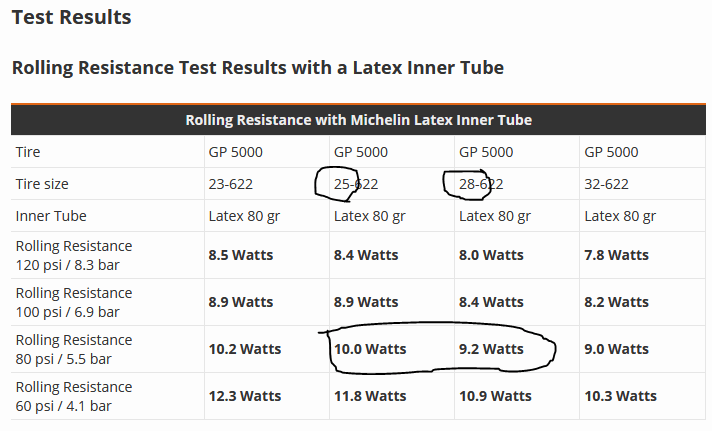Select the 120 psi / 8.3 bar row label

tap(73, 255)
